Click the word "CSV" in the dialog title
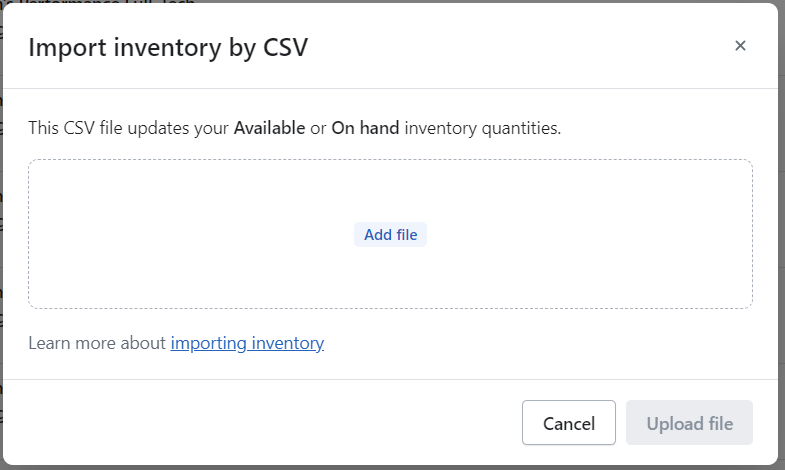The height and width of the screenshot is (470, 785). pos(282,47)
